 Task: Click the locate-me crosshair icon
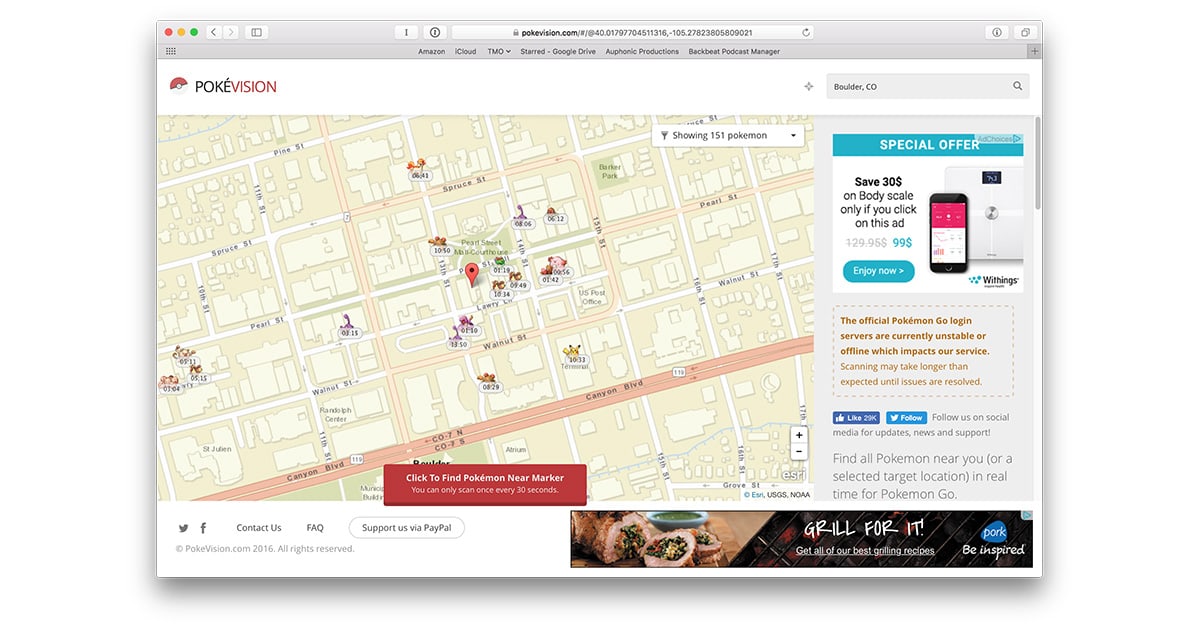[809, 87]
